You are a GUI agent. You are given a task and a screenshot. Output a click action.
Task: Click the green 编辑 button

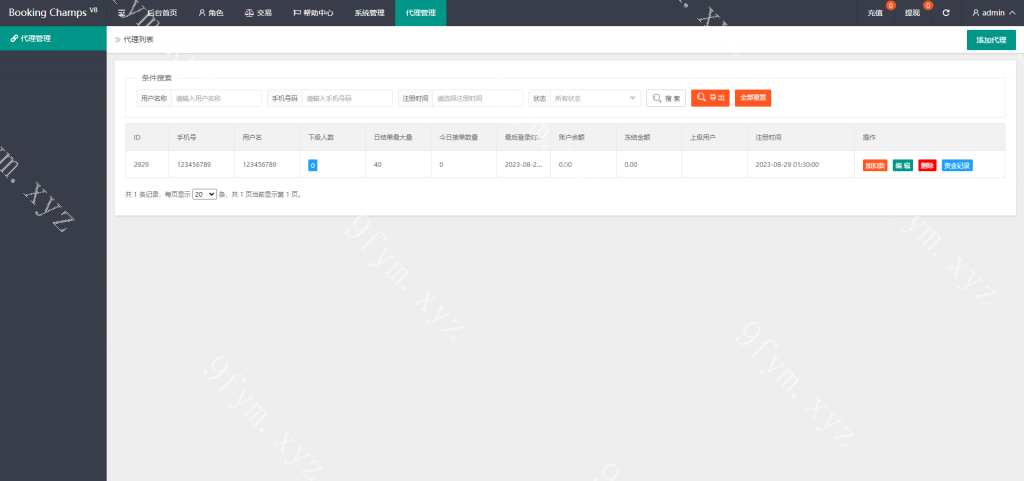click(x=903, y=165)
